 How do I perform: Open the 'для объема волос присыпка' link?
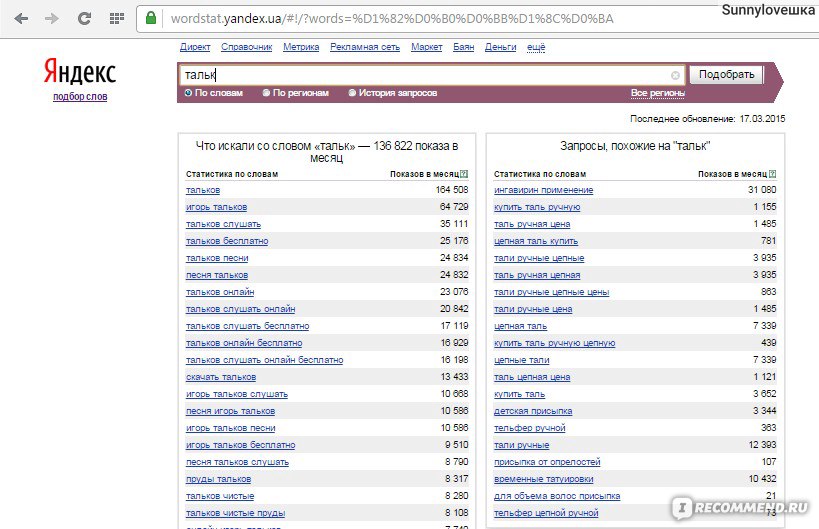point(557,496)
